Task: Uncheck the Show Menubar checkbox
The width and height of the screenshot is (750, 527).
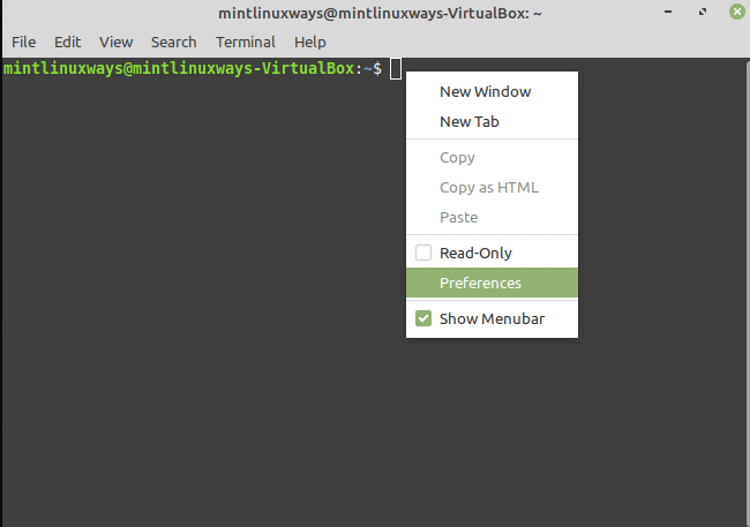Action: tap(423, 318)
